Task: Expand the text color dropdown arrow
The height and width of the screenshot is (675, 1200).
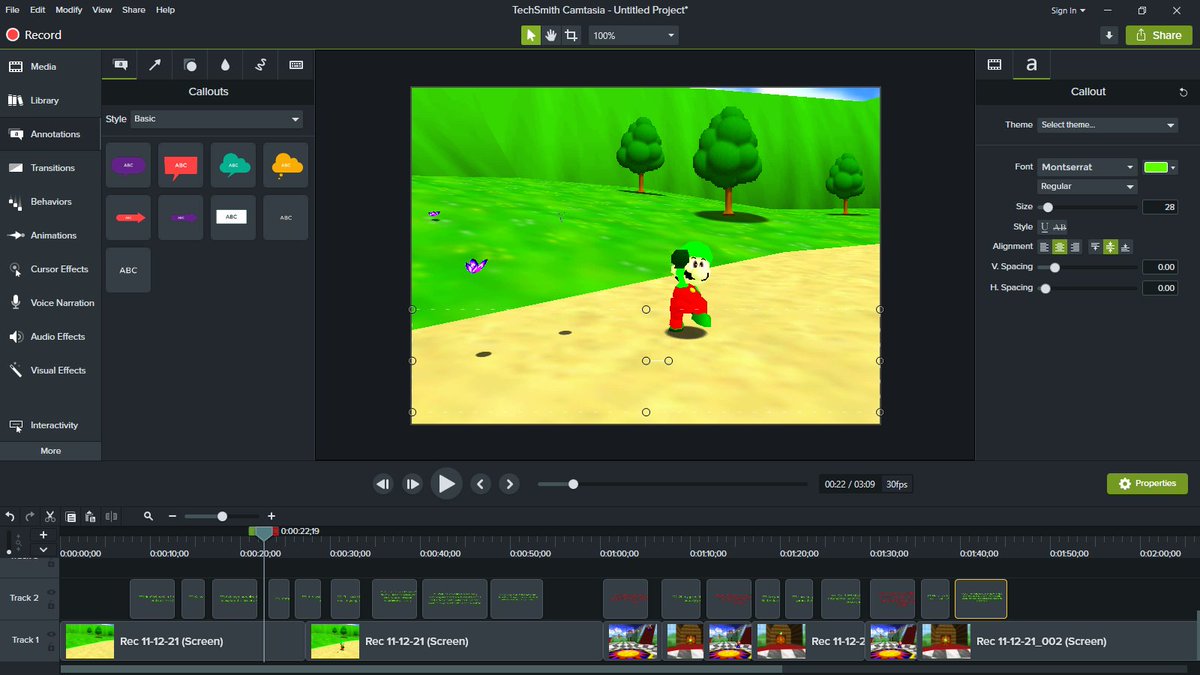Action: pos(1173,167)
